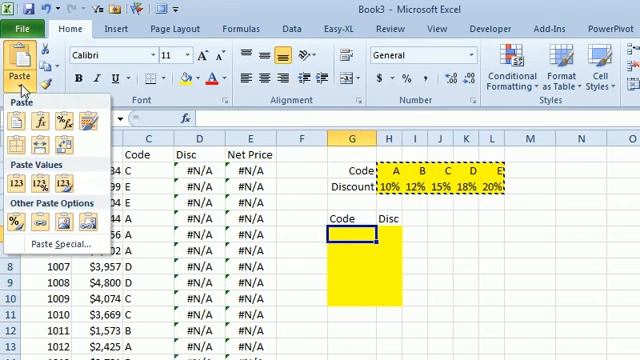
Task: Click Decrease Decimal icon
Action: tap(469, 78)
